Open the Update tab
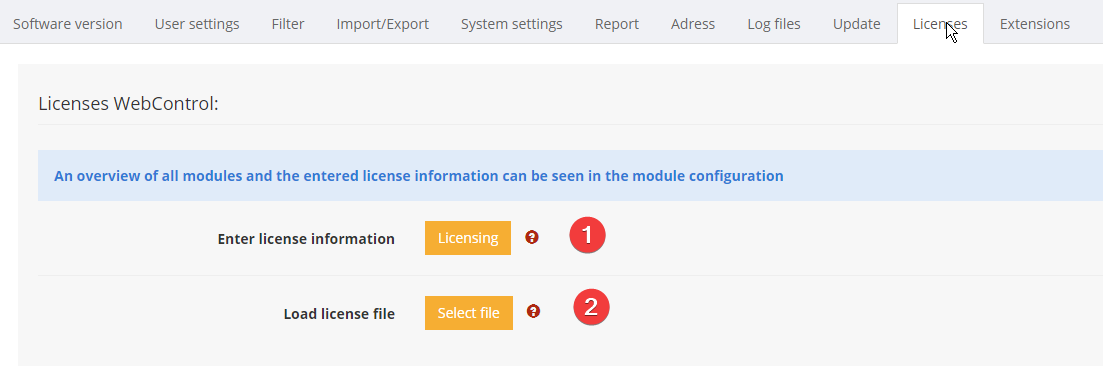 (857, 24)
